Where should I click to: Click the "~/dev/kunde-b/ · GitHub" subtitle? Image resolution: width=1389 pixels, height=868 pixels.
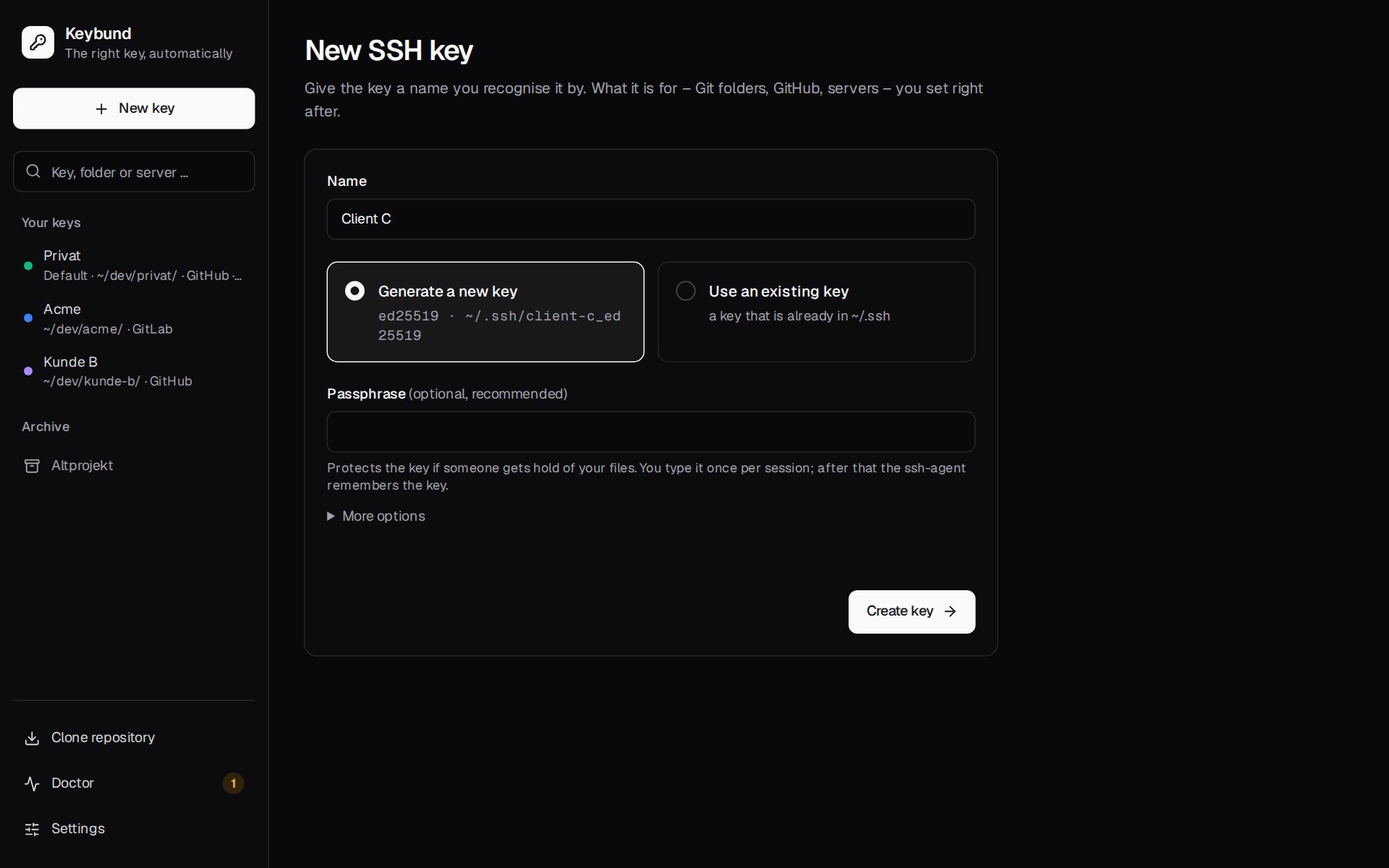click(x=118, y=381)
